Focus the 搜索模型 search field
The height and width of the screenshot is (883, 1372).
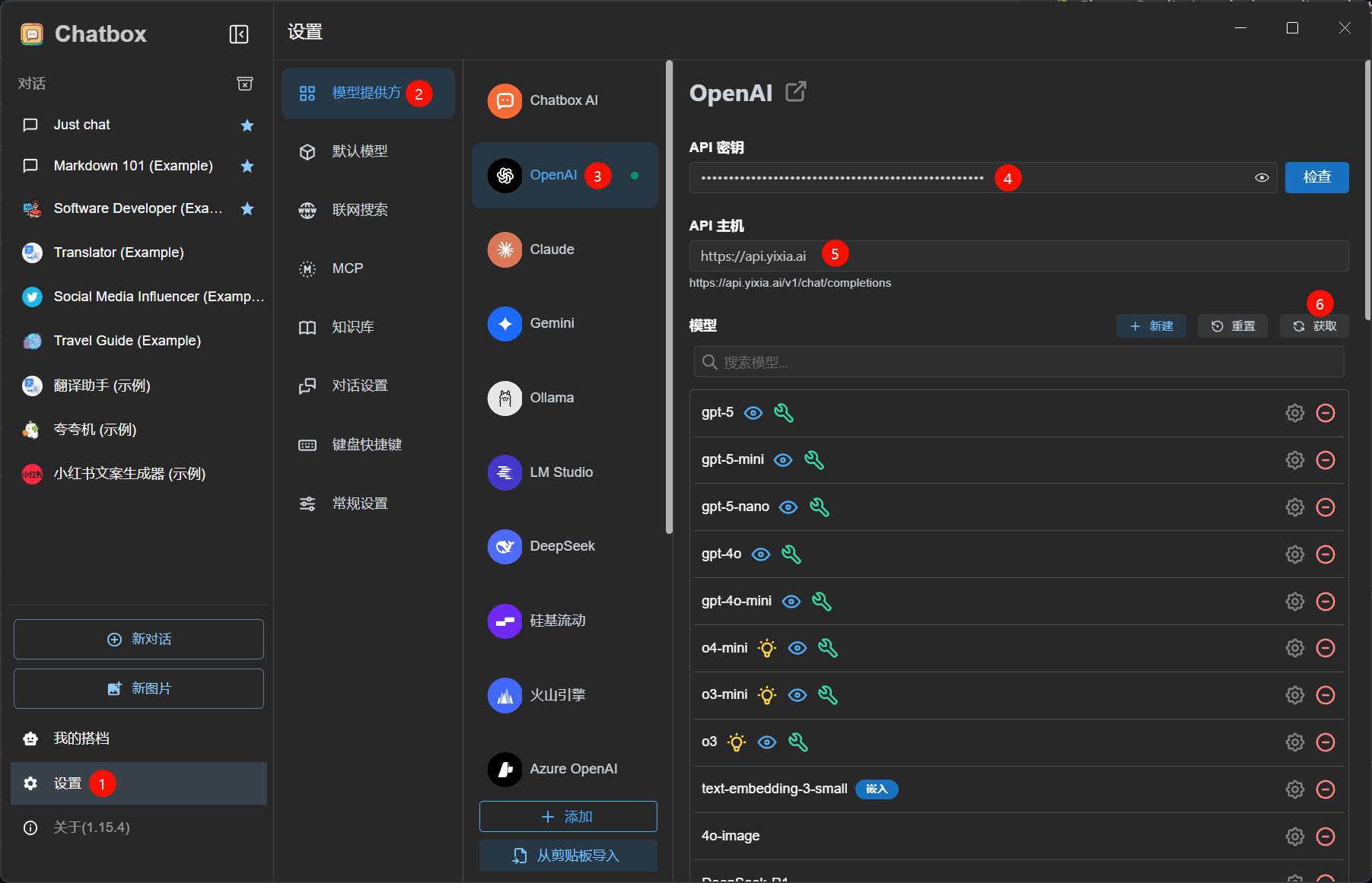[x=1019, y=362]
